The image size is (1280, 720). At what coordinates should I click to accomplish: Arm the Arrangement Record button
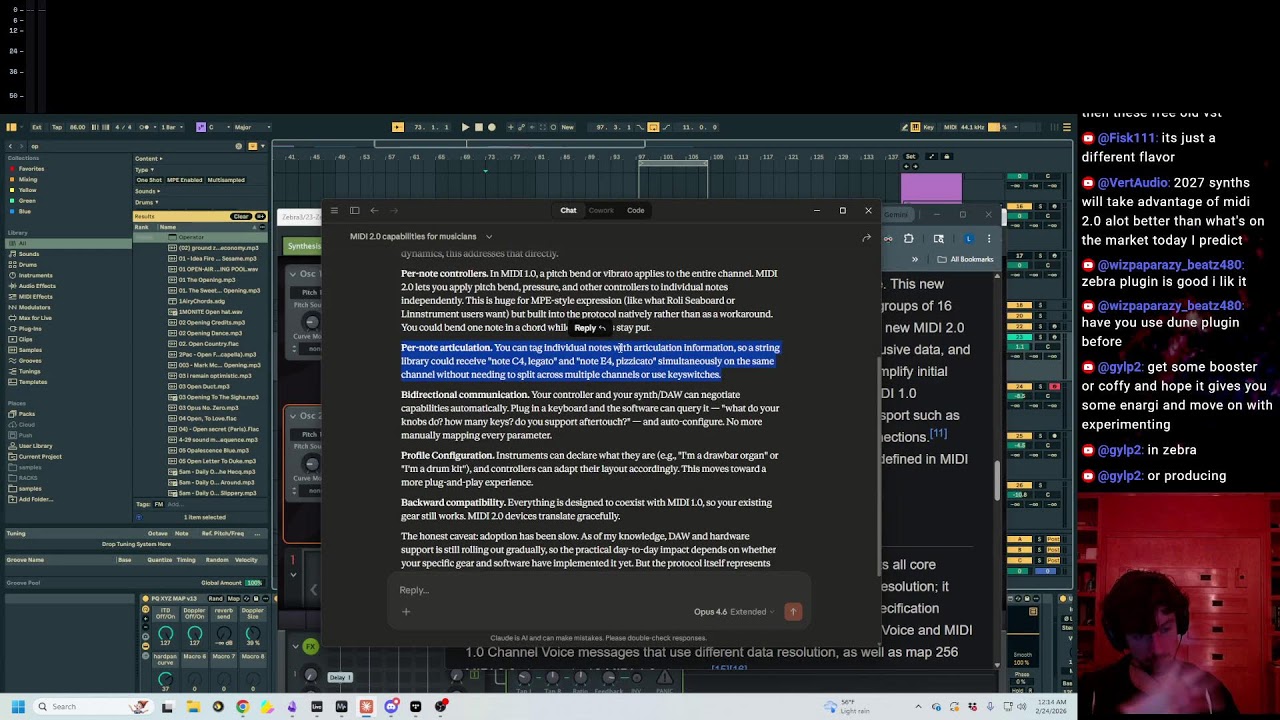click(x=491, y=127)
